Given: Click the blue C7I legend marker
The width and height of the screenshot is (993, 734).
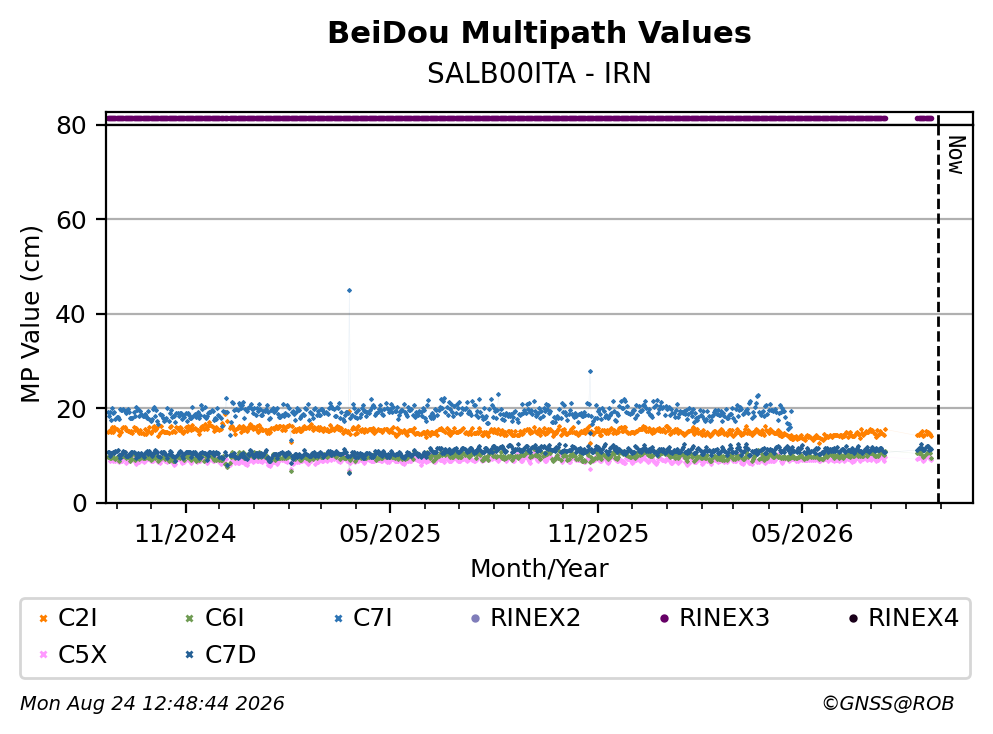Looking at the screenshot, I should tap(338, 619).
